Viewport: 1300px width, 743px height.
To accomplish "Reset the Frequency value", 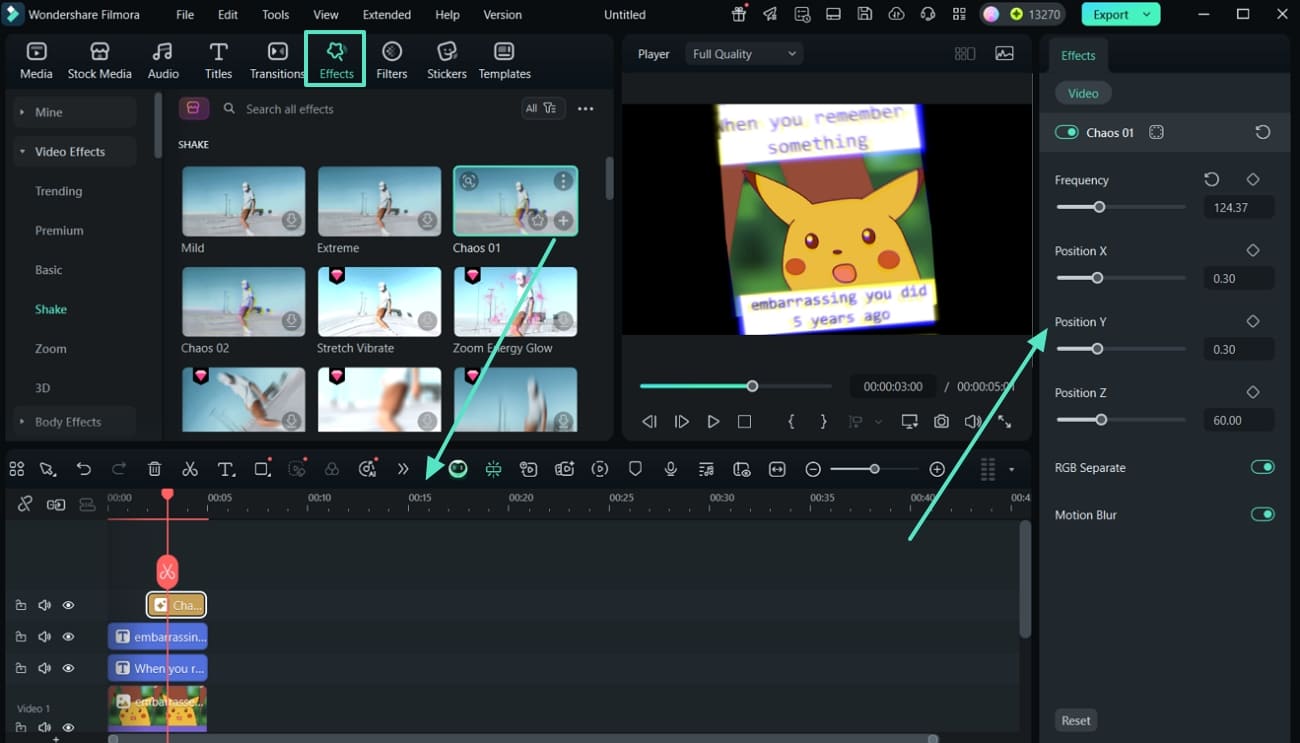I will 1211,180.
